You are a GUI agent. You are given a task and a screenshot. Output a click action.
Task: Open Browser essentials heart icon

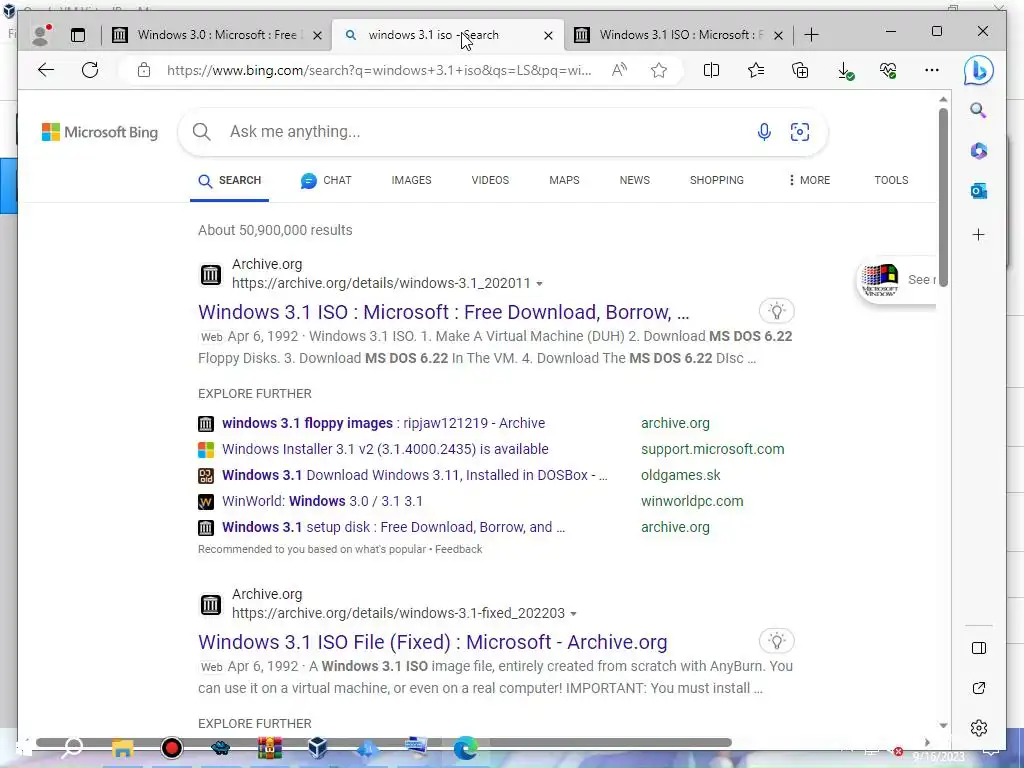pos(888,70)
